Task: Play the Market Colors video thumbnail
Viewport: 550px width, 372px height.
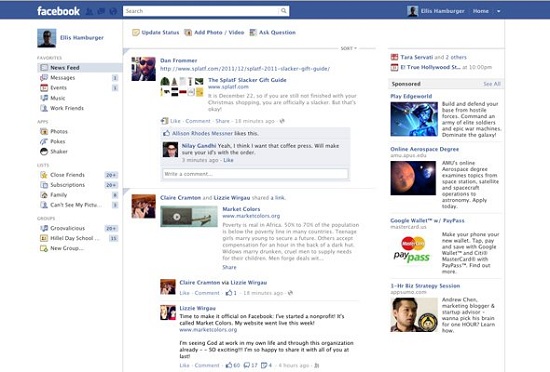Action: pos(189,217)
